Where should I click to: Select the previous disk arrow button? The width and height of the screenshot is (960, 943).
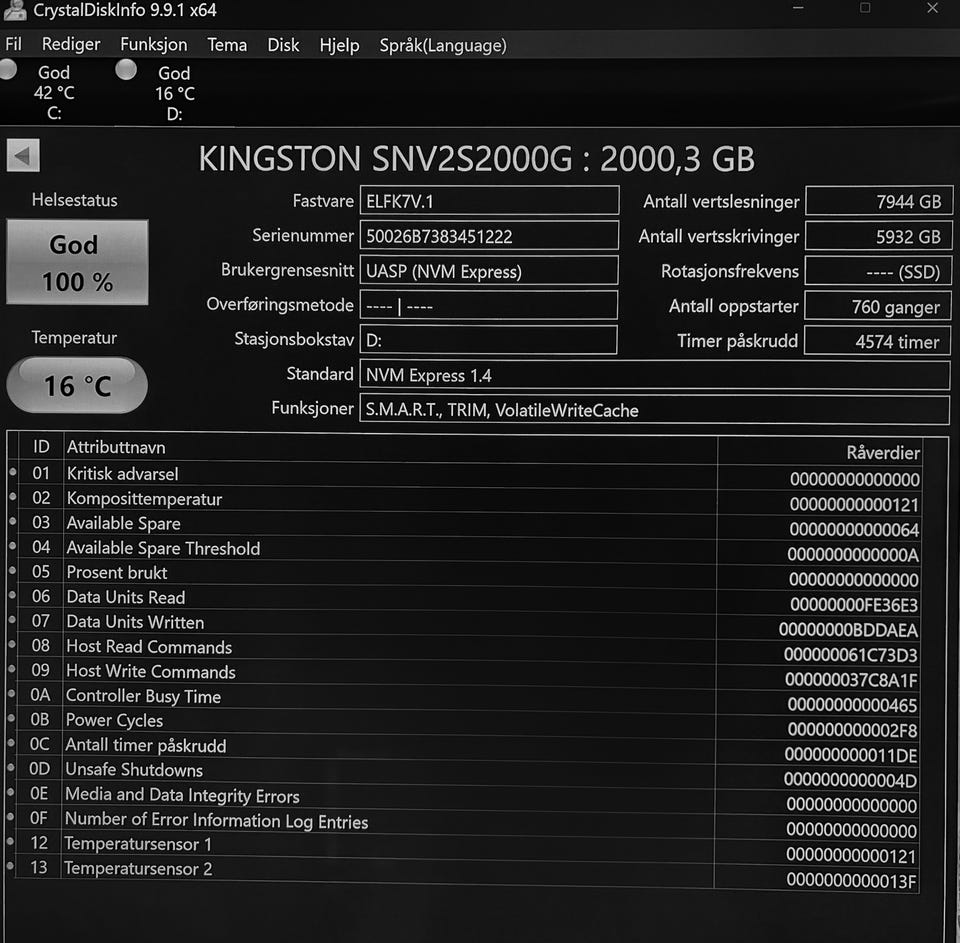coord(23,156)
